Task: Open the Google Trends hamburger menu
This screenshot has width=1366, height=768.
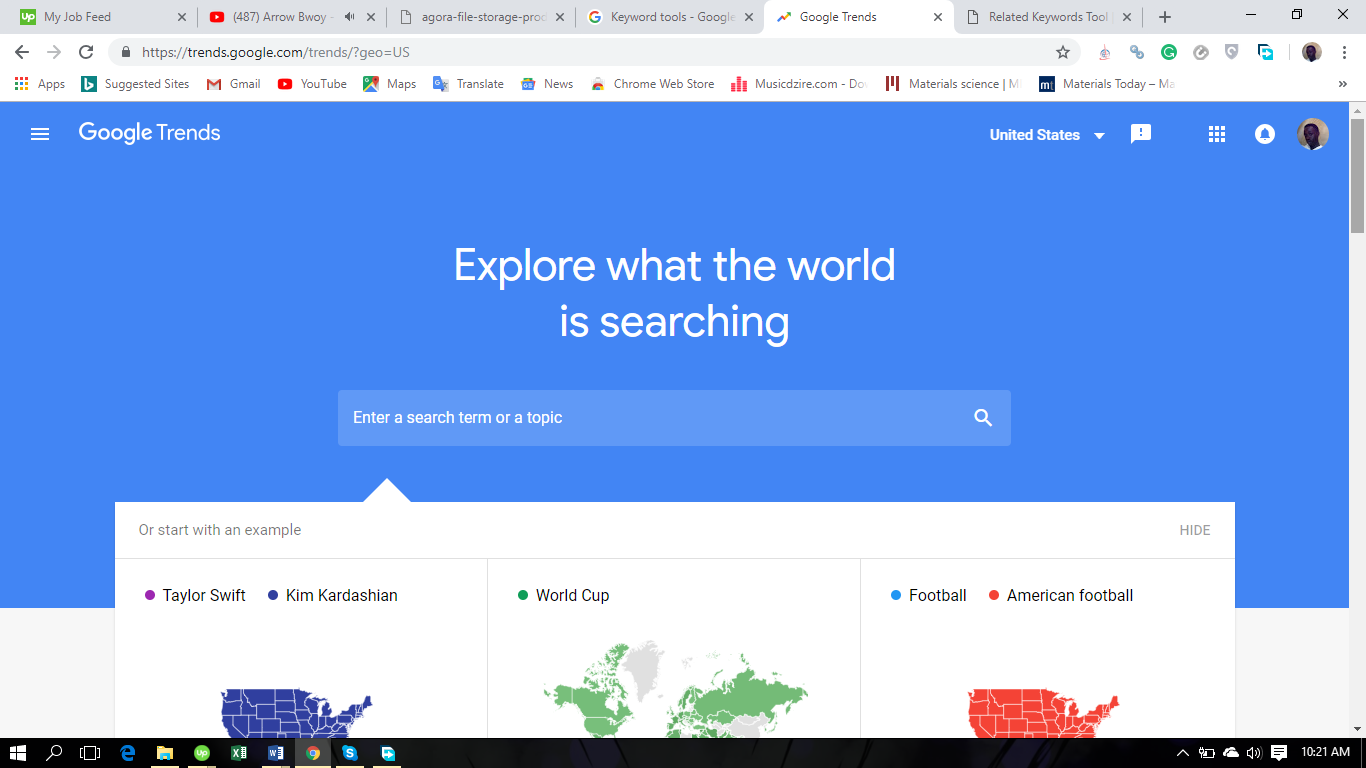Action: coord(40,134)
